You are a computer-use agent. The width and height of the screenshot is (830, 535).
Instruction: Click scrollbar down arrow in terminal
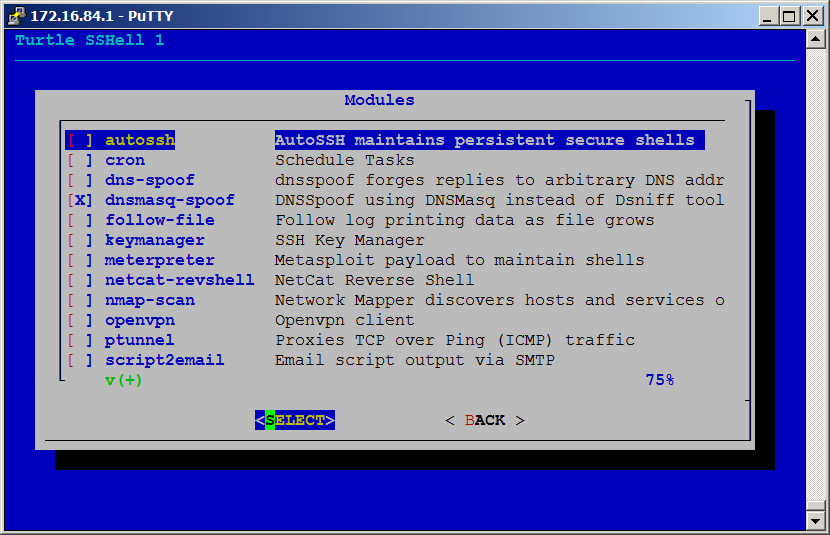(x=815, y=518)
